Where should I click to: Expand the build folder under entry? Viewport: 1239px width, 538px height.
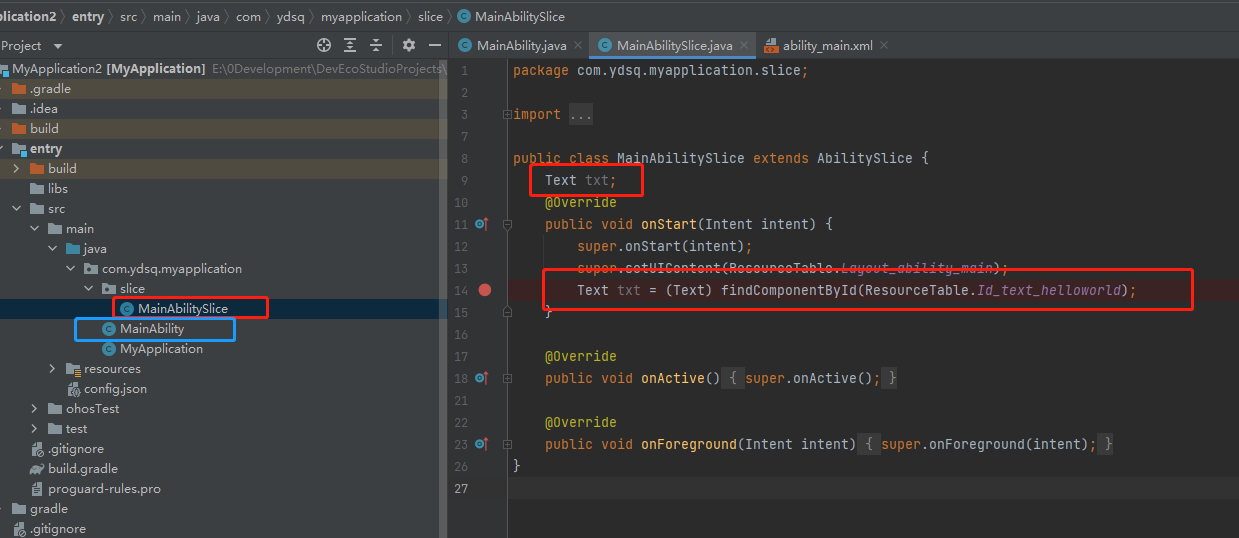pyautogui.click(x=17, y=169)
